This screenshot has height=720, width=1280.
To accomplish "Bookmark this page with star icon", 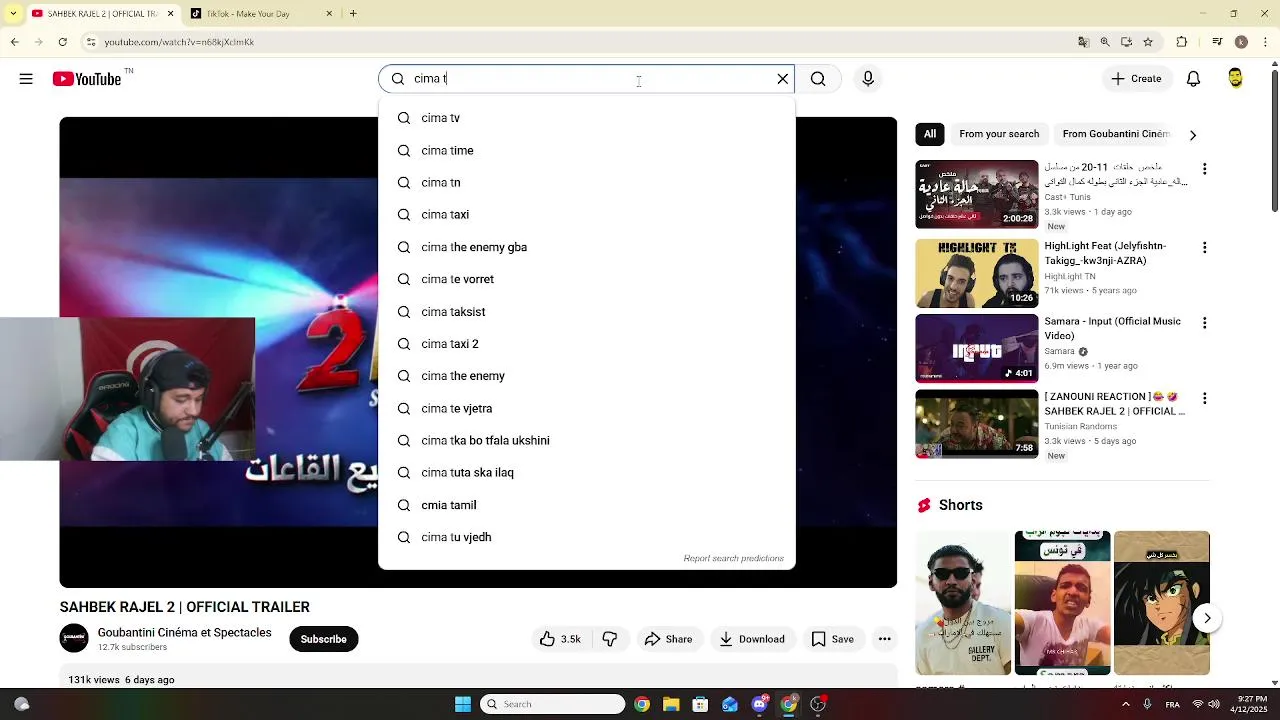I will [1148, 42].
